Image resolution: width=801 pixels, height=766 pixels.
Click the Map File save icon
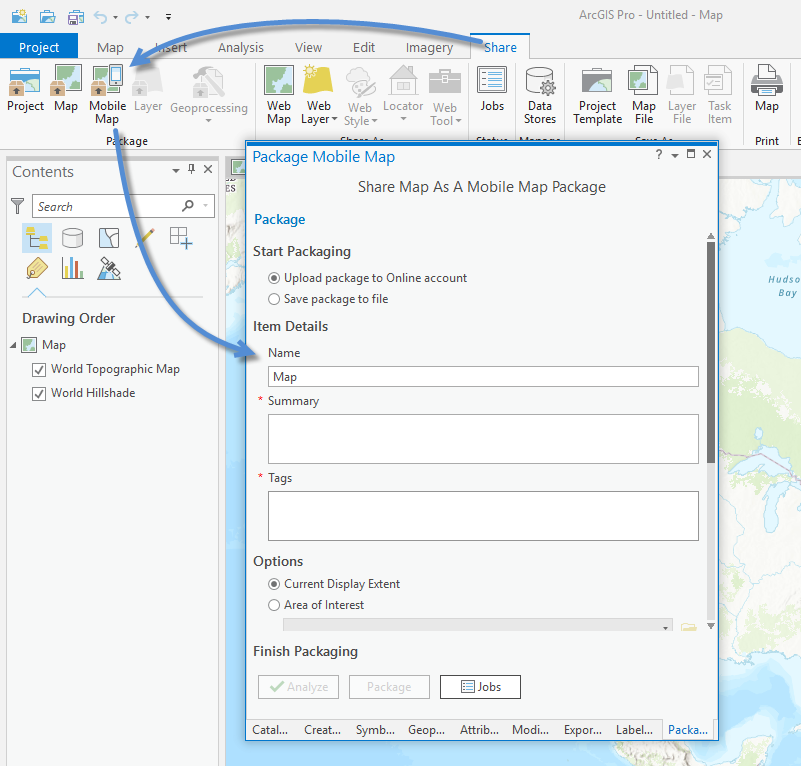click(x=643, y=80)
